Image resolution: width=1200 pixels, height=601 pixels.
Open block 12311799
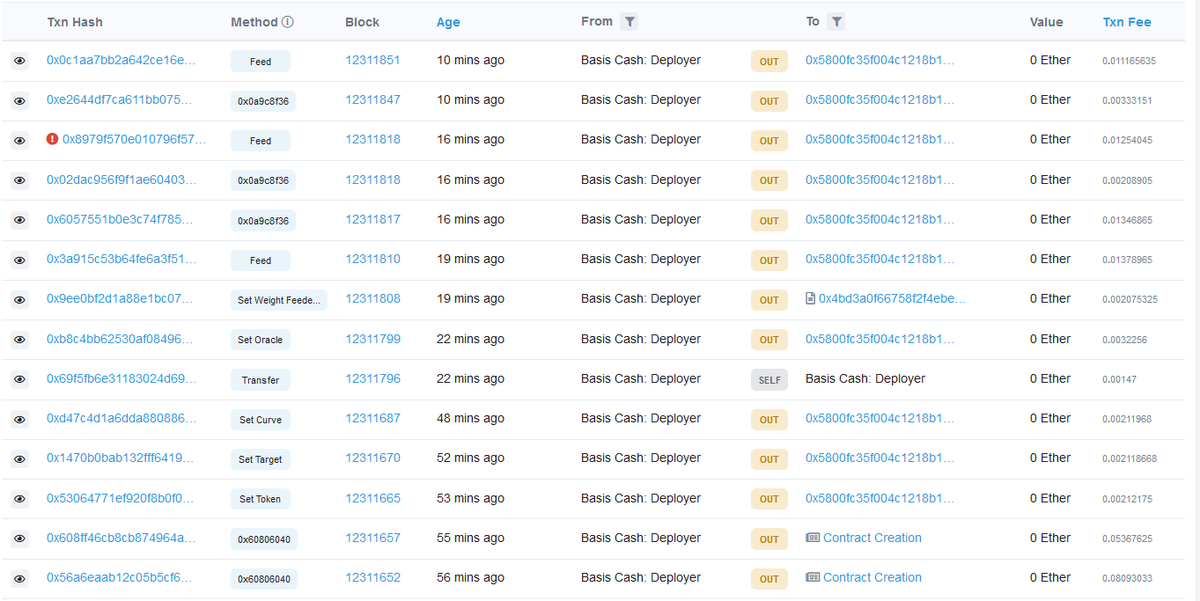pyautogui.click(x=373, y=339)
